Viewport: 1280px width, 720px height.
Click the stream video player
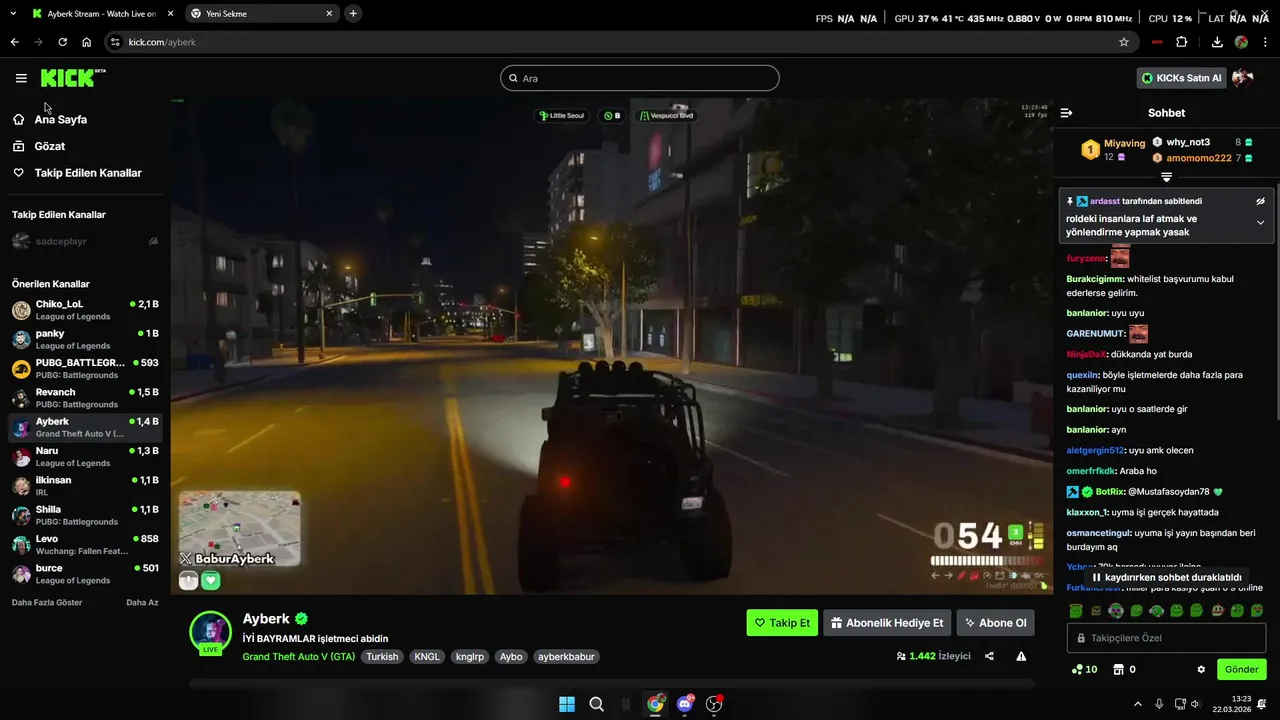610,345
